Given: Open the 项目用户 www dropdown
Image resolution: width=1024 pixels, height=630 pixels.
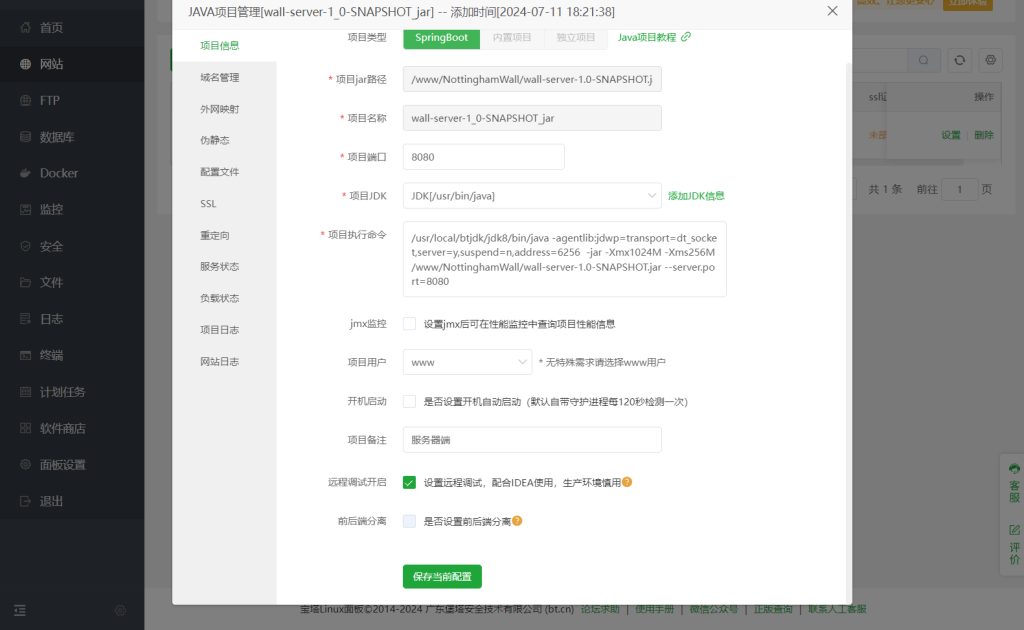Looking at the screenshot, I should tap(468, 362).
